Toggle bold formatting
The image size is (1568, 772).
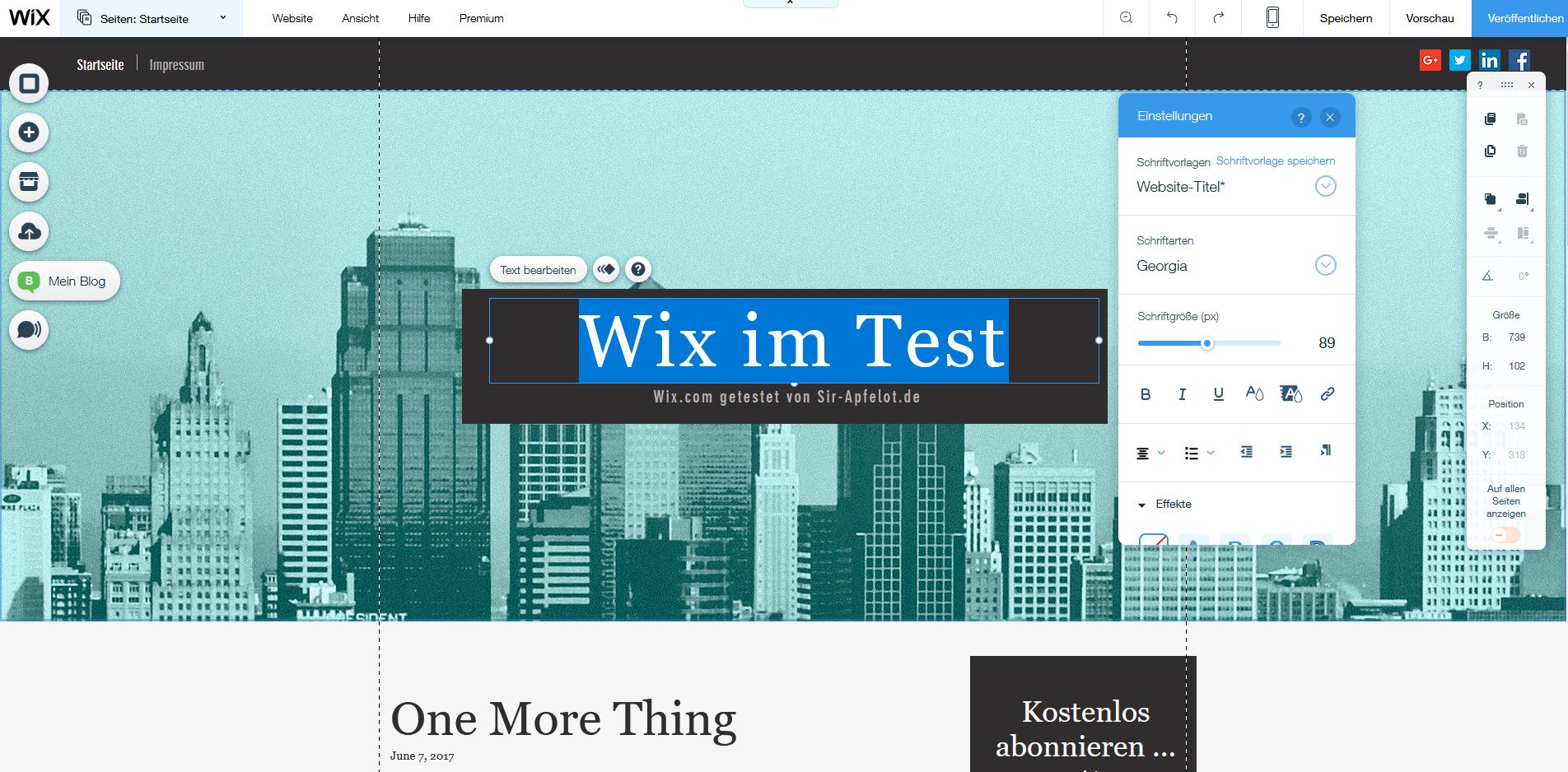(1146, 394)
